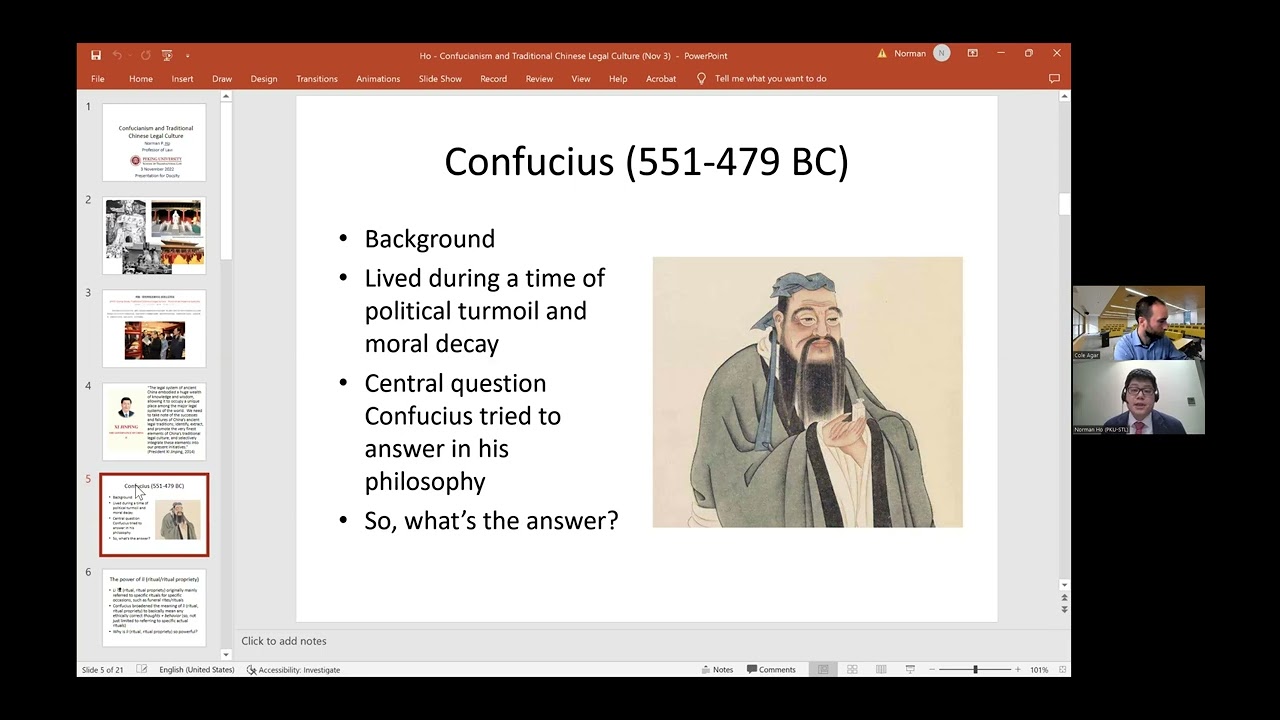1280x720 pixels.
Task: Click the 'Central question Confucius tried to answer' bullet
Action: 463,432
